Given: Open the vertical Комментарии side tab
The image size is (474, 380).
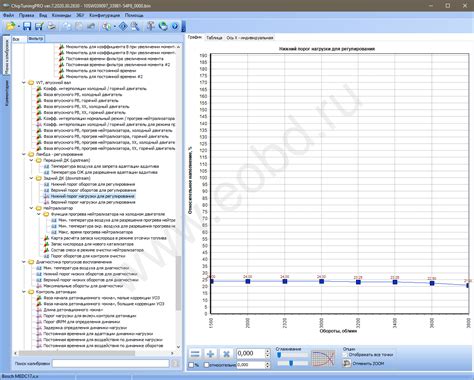Looking at the screenshot, I should (x=7, y=94).
